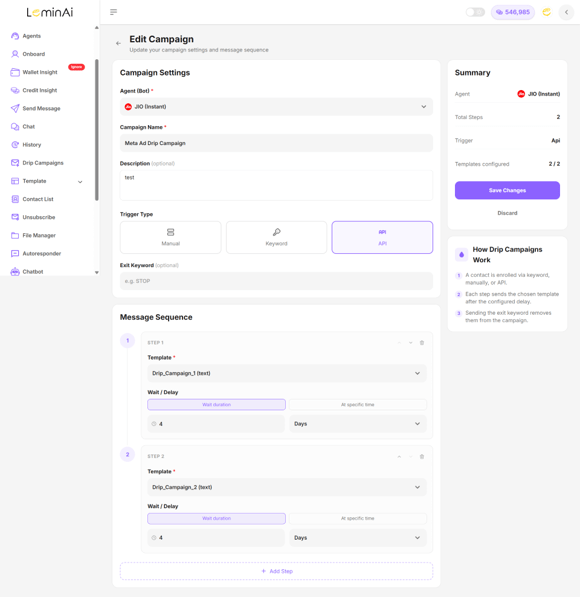The height and width of the screenshot is (597, 580).
Task: Open the Wallet Insight sidebar icon
Action: point(15,72)
